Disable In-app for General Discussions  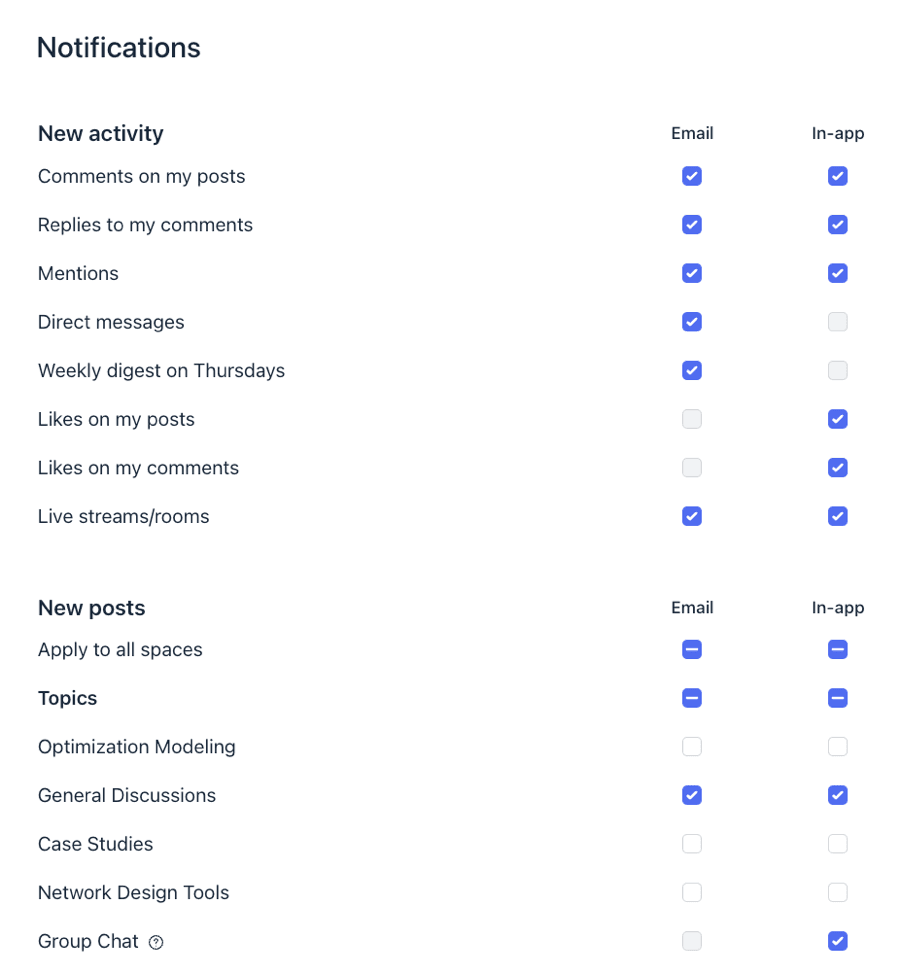838,795
